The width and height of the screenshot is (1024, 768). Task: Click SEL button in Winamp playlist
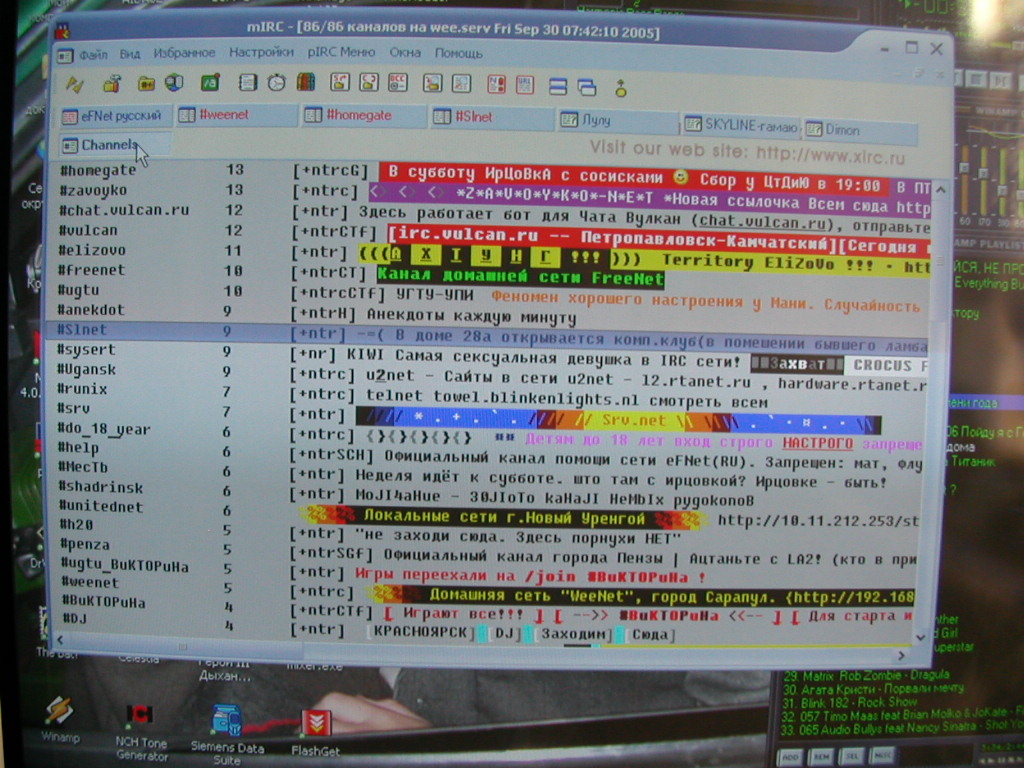click(852, 756)
